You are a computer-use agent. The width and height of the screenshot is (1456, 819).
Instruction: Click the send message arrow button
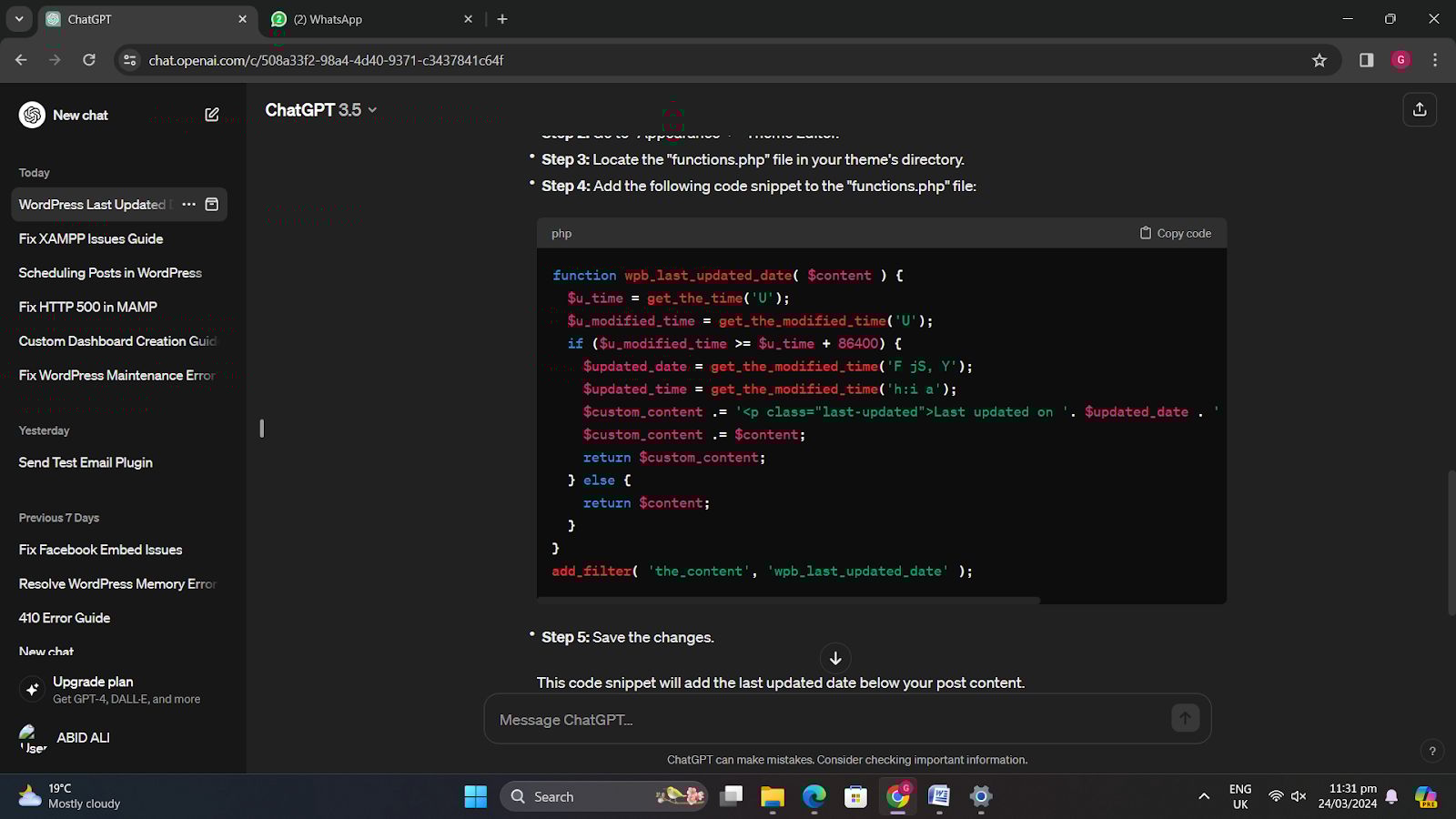(1184, 719)
